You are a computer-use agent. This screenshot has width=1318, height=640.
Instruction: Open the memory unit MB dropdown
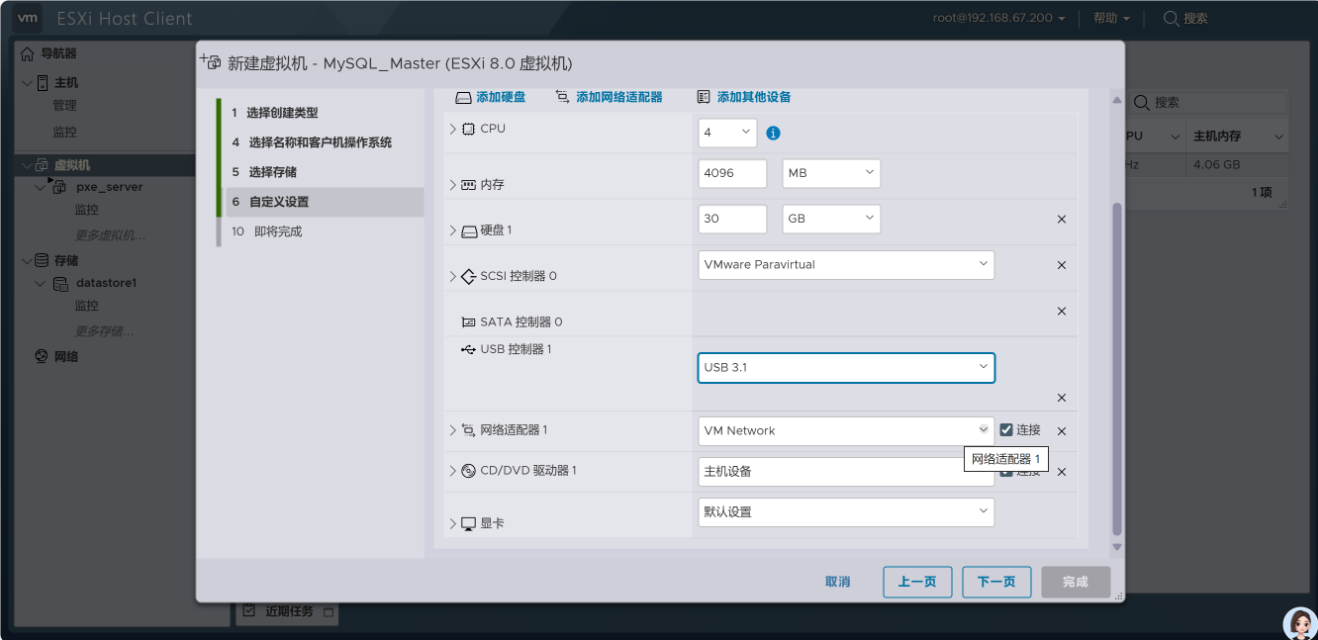pos(831,173)
